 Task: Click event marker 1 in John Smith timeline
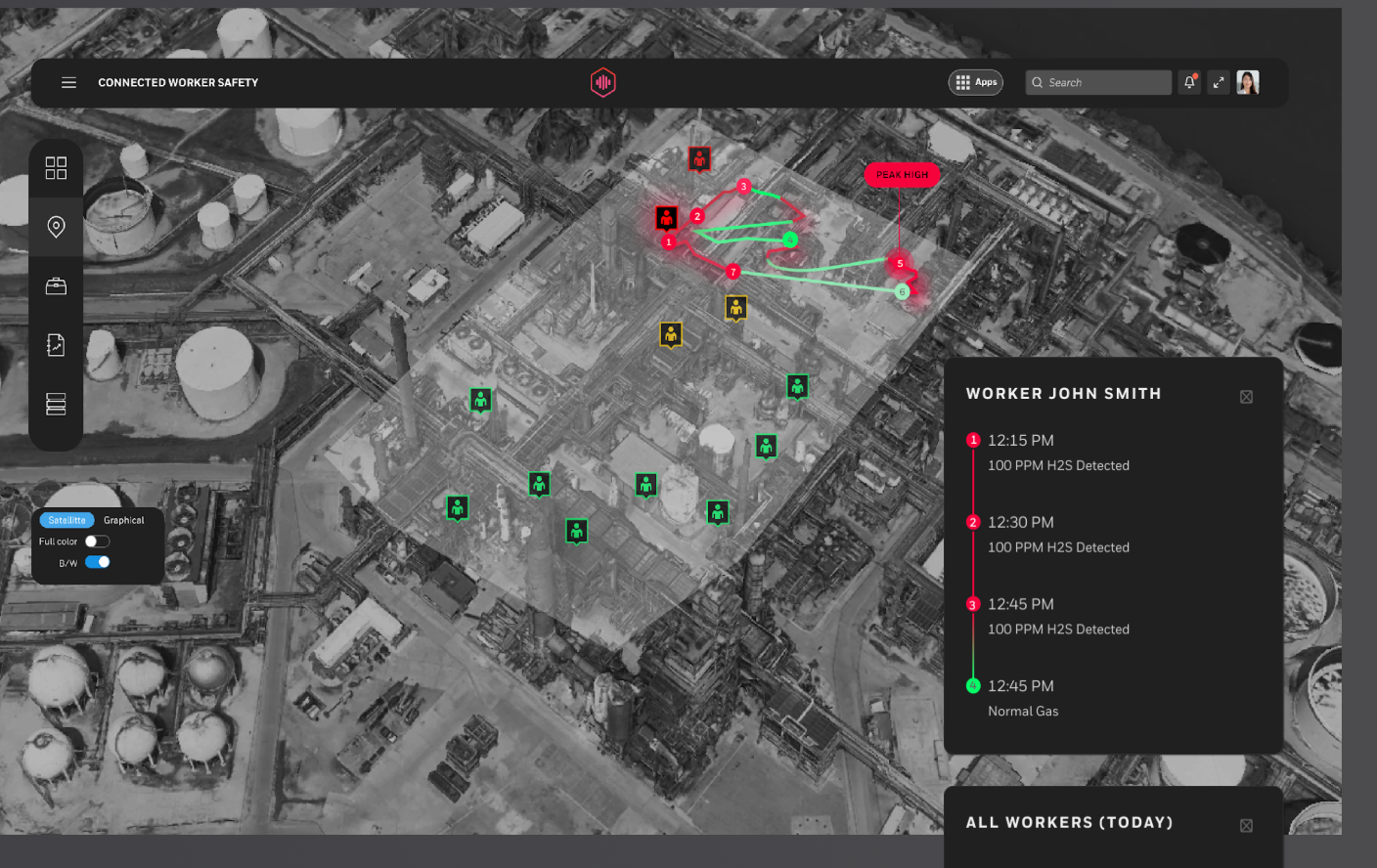tap(973, 440)
